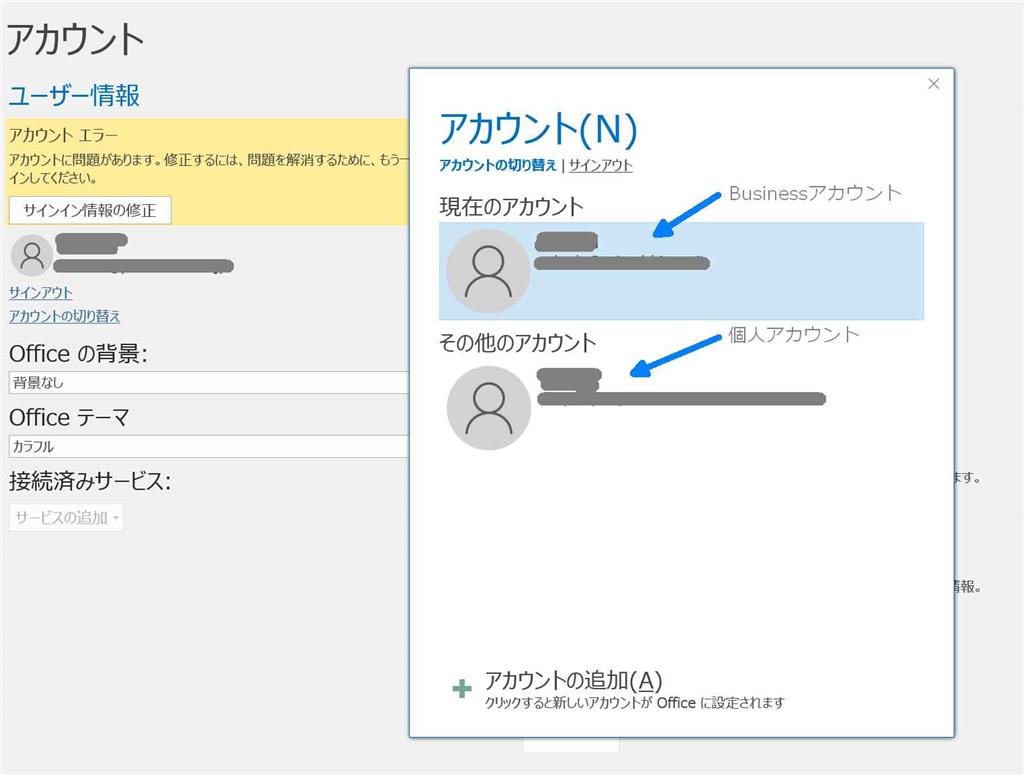This screenshot has width=1024, height=775.
Task: Click アカウントの切り替え link on the Account page
Action: coord(65,316)
